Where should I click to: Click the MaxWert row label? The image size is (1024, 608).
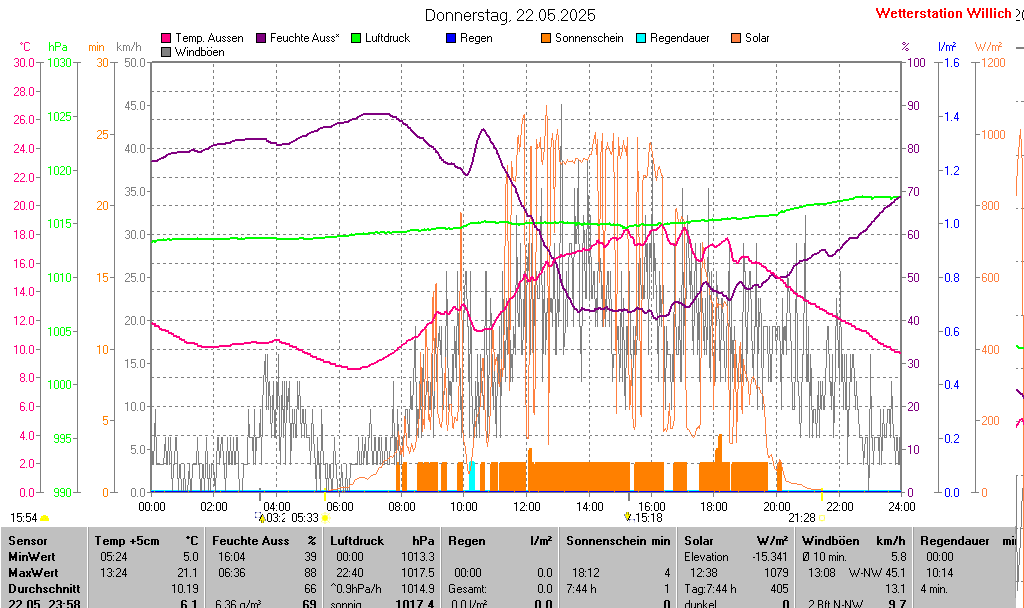32,573
